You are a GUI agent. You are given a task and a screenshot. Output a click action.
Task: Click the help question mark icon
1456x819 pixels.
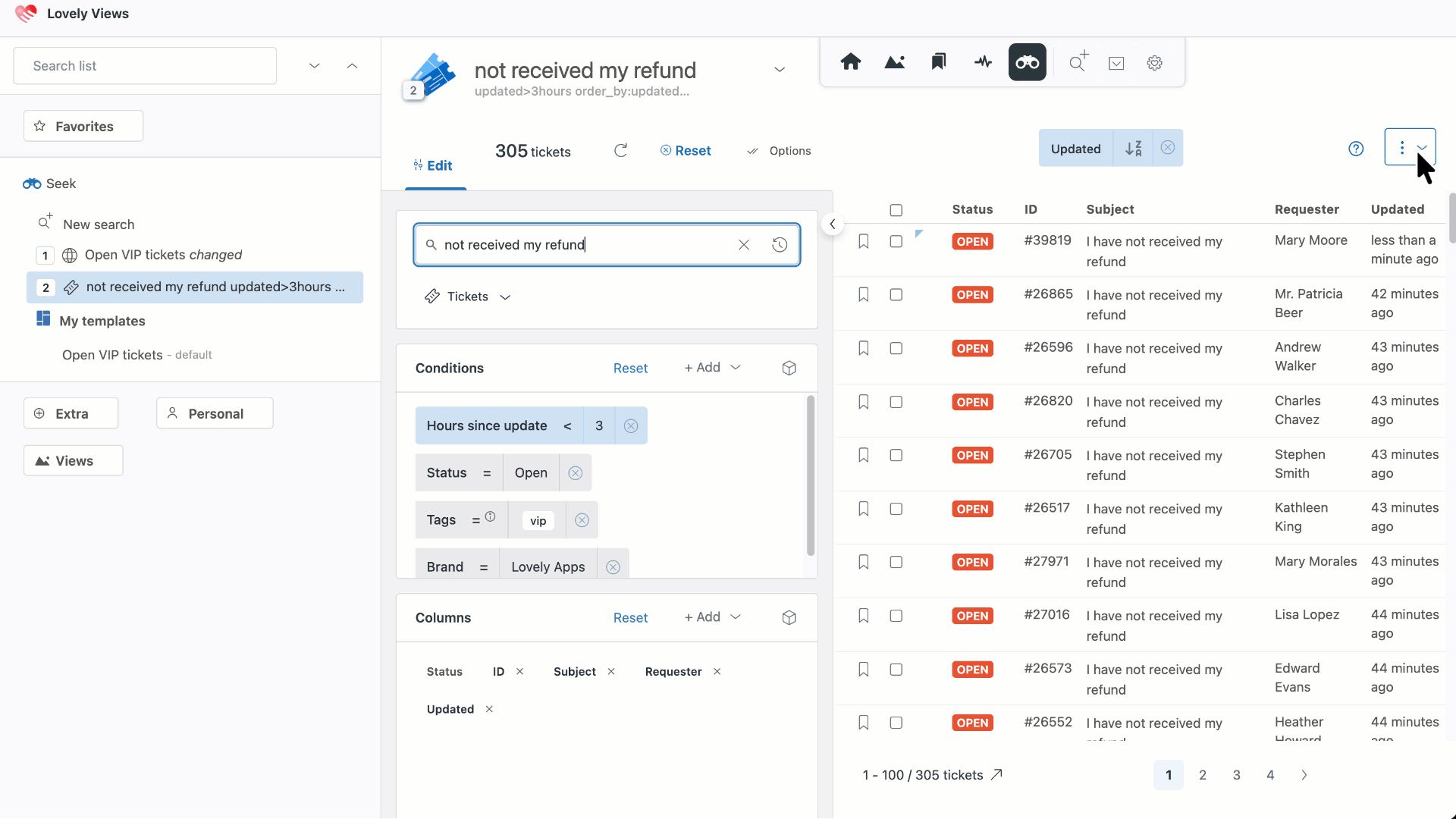tap(1356, 149)
